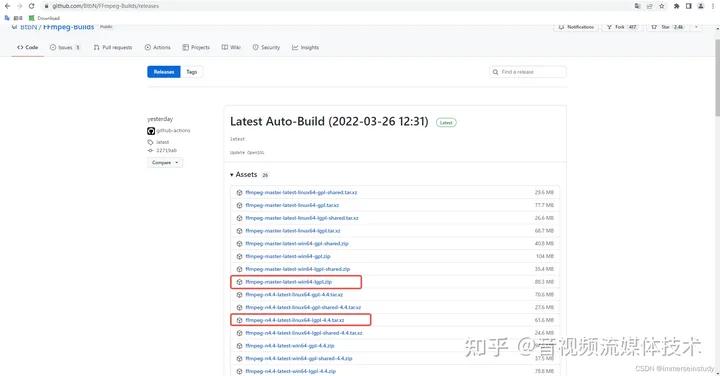Download ffmpeg-master-latest-linux64-lgpl.tar.xz

click(x=293, y=231)
